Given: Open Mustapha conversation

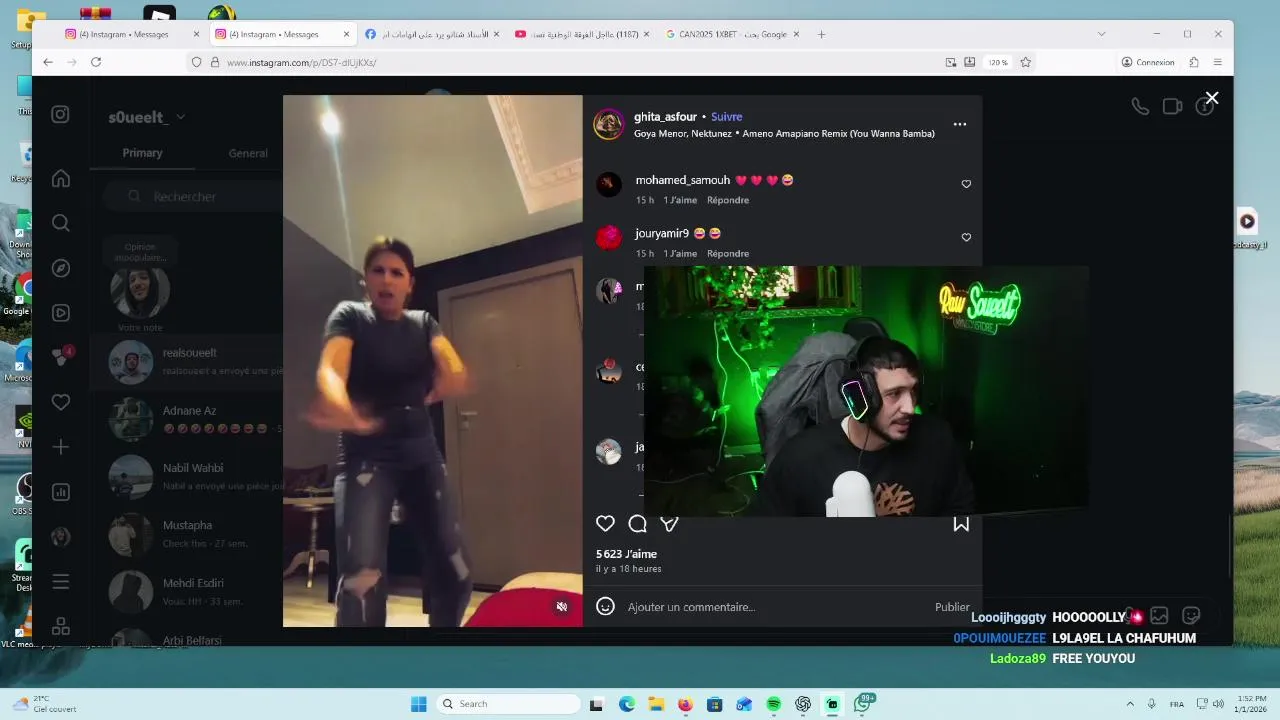Looking at the screenshot, I should click(x=186, y=534).
